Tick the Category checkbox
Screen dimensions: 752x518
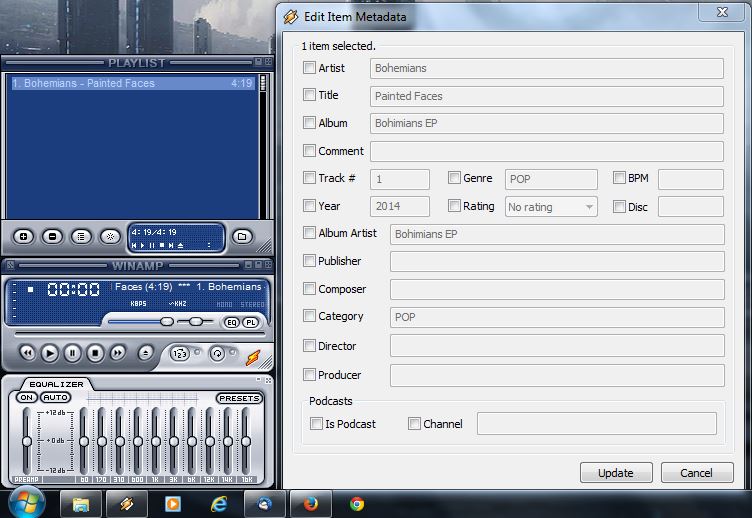tap(309, 316)
